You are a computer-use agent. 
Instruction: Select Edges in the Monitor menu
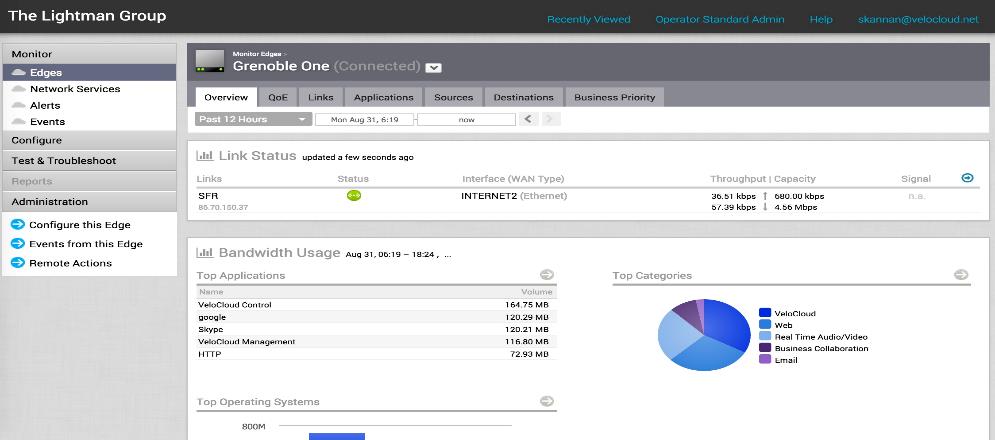(89, 72)
